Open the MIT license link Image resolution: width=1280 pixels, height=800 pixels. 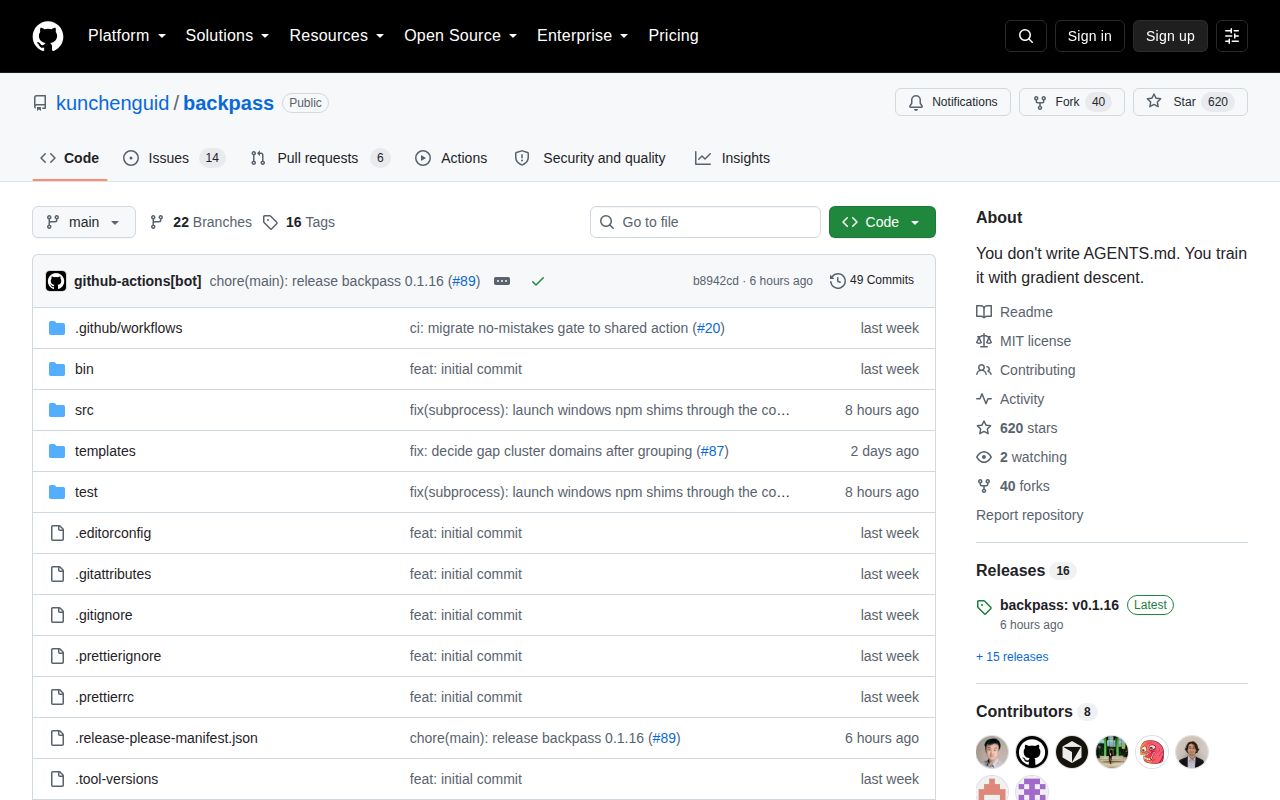pos(1023,341)
